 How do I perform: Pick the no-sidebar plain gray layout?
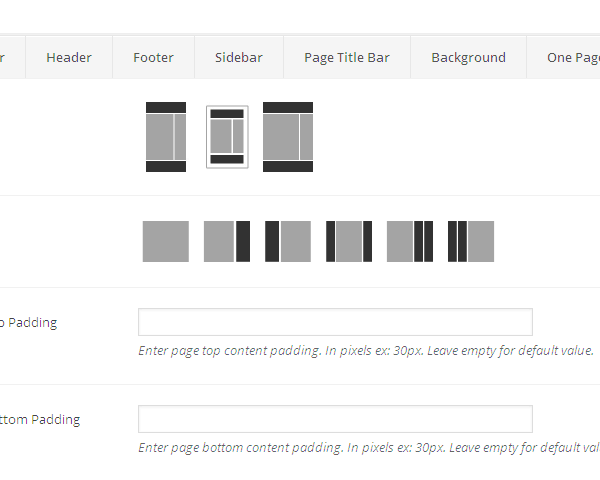click(x=166, y=242)
